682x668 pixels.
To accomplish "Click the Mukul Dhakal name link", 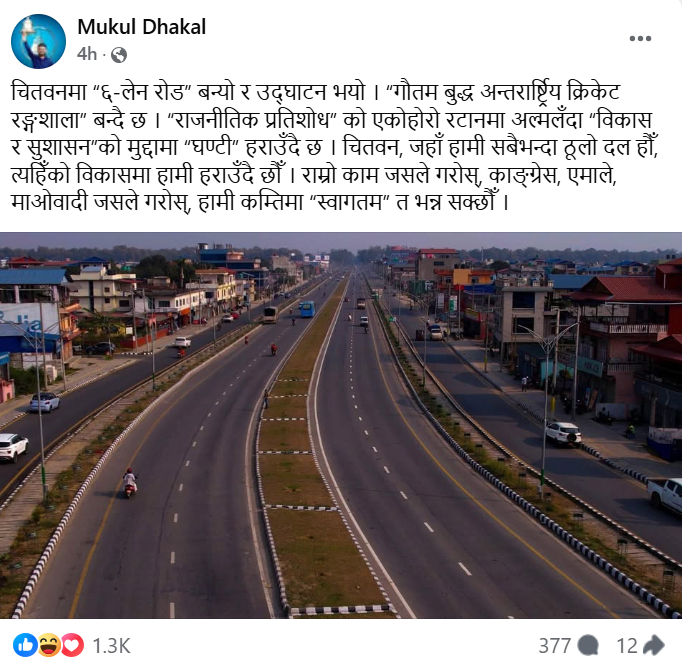I will [141, 27].
